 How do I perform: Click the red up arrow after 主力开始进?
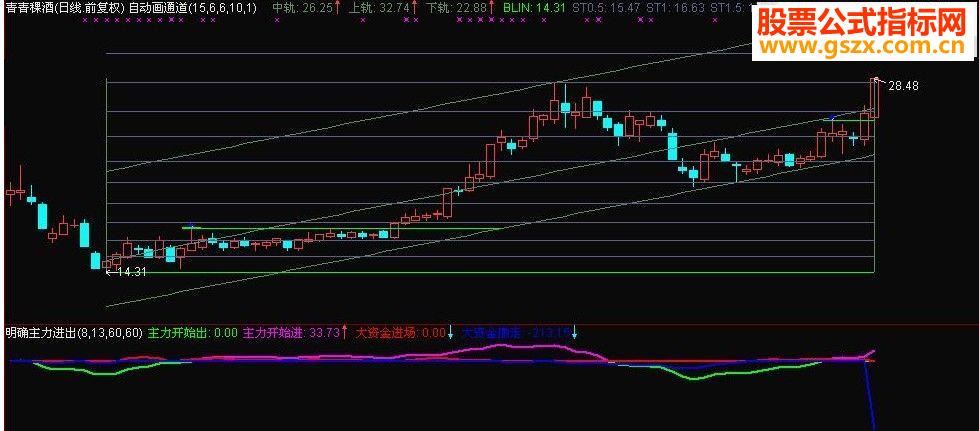[x=344, y=333]
